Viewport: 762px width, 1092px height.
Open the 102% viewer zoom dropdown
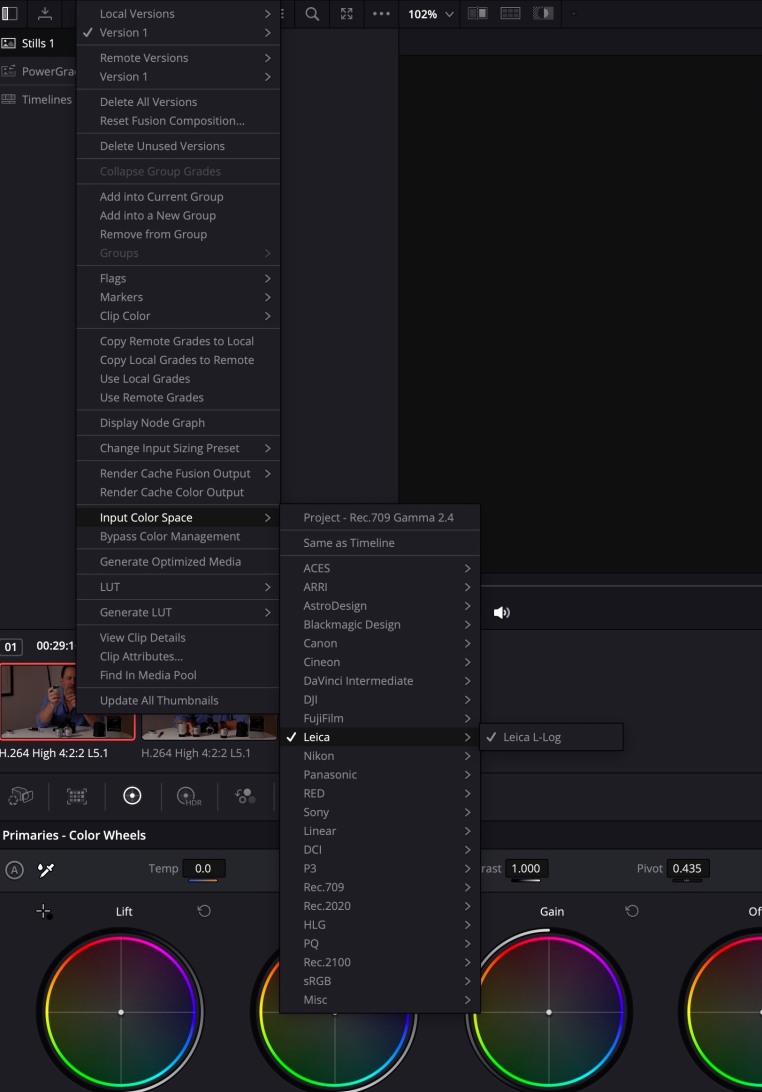point(431,14)
